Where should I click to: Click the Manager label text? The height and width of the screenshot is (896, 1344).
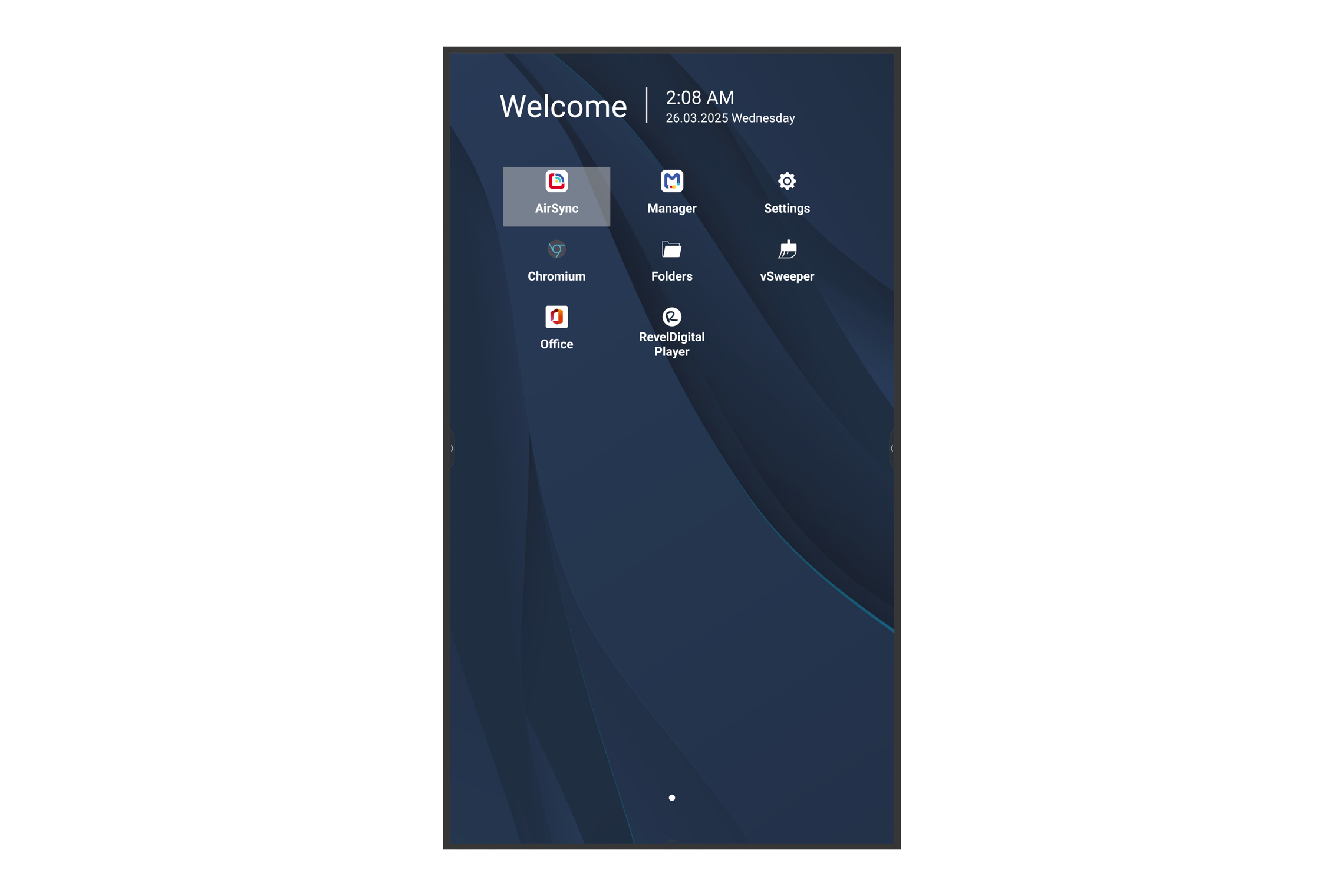tap(671, 208)
